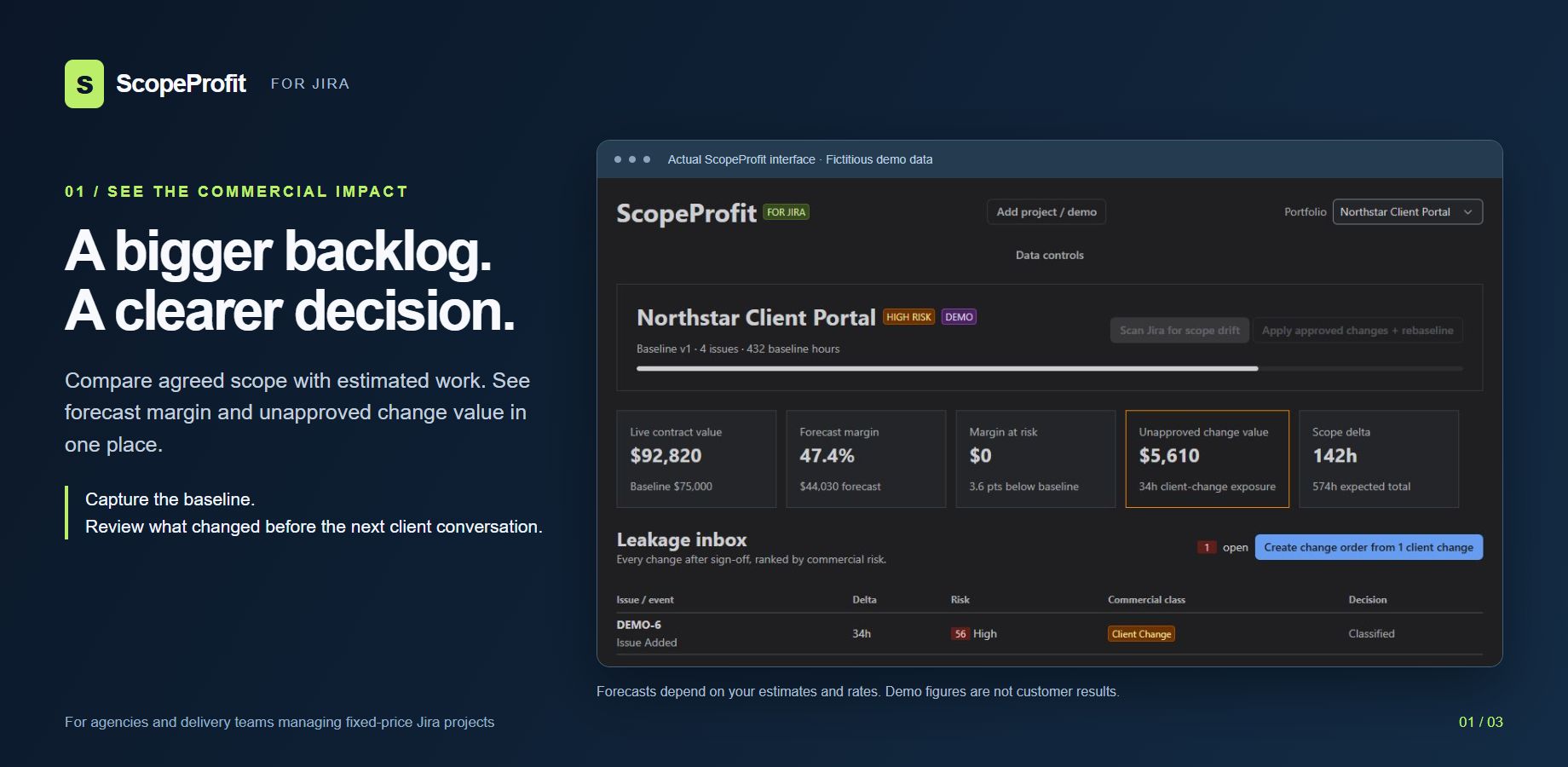The width and height of the screenshot is (1568, 767).
Task: Click the Northstar Client Portal project heading
Action: pyautogui.click(x=756, y=318)
